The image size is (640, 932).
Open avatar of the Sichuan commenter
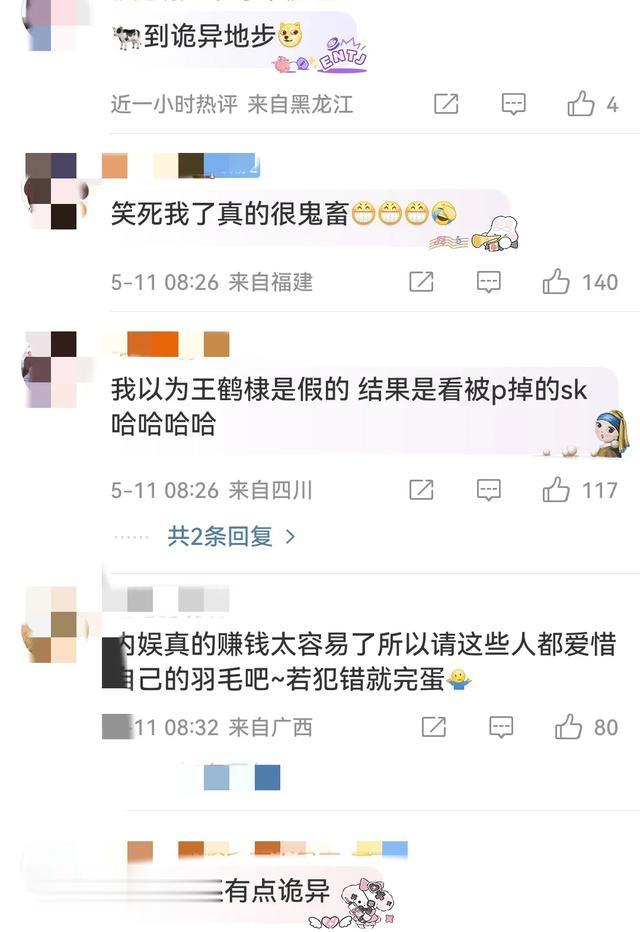click(52, 370)
